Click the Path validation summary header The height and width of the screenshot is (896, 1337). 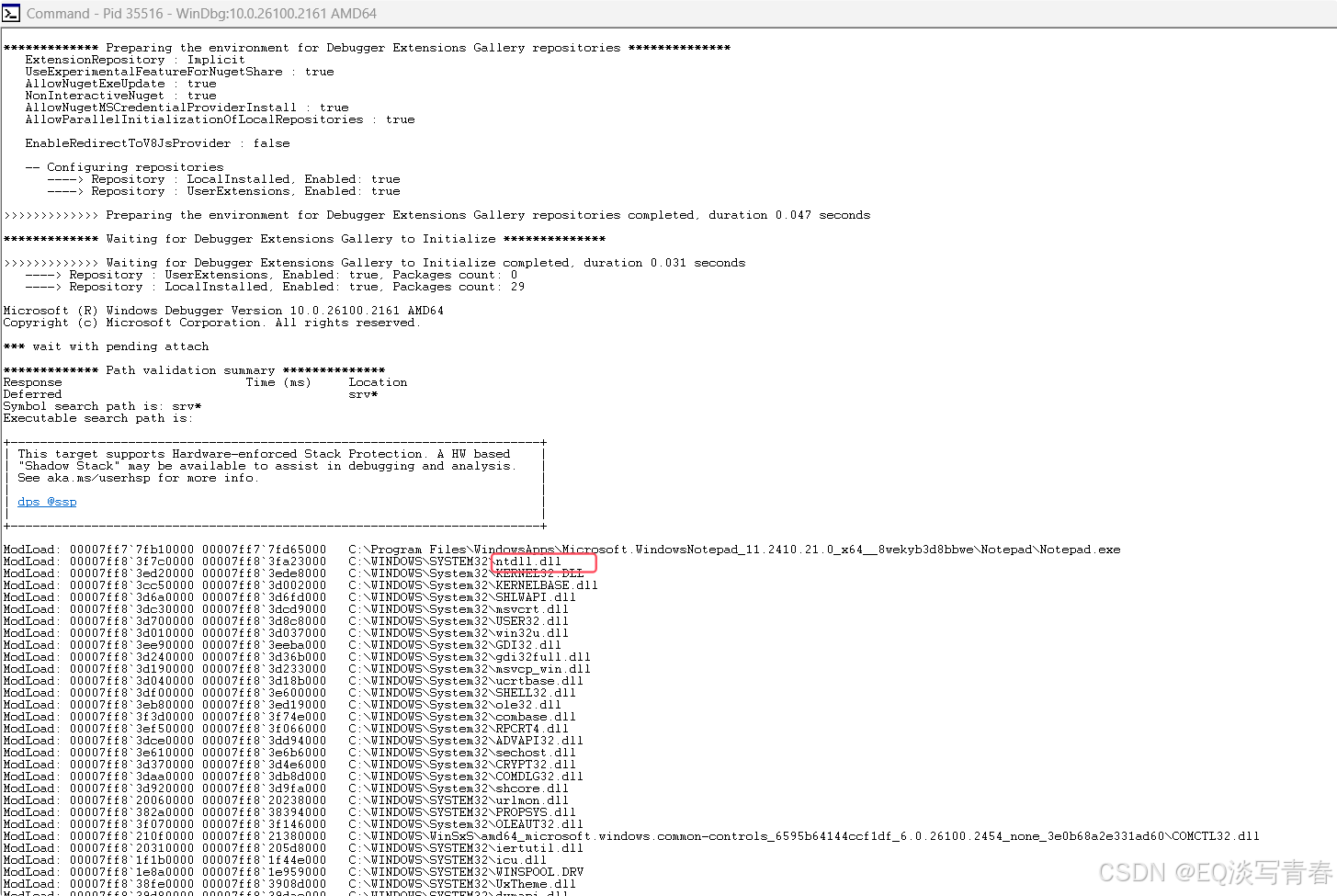[194, 370]
